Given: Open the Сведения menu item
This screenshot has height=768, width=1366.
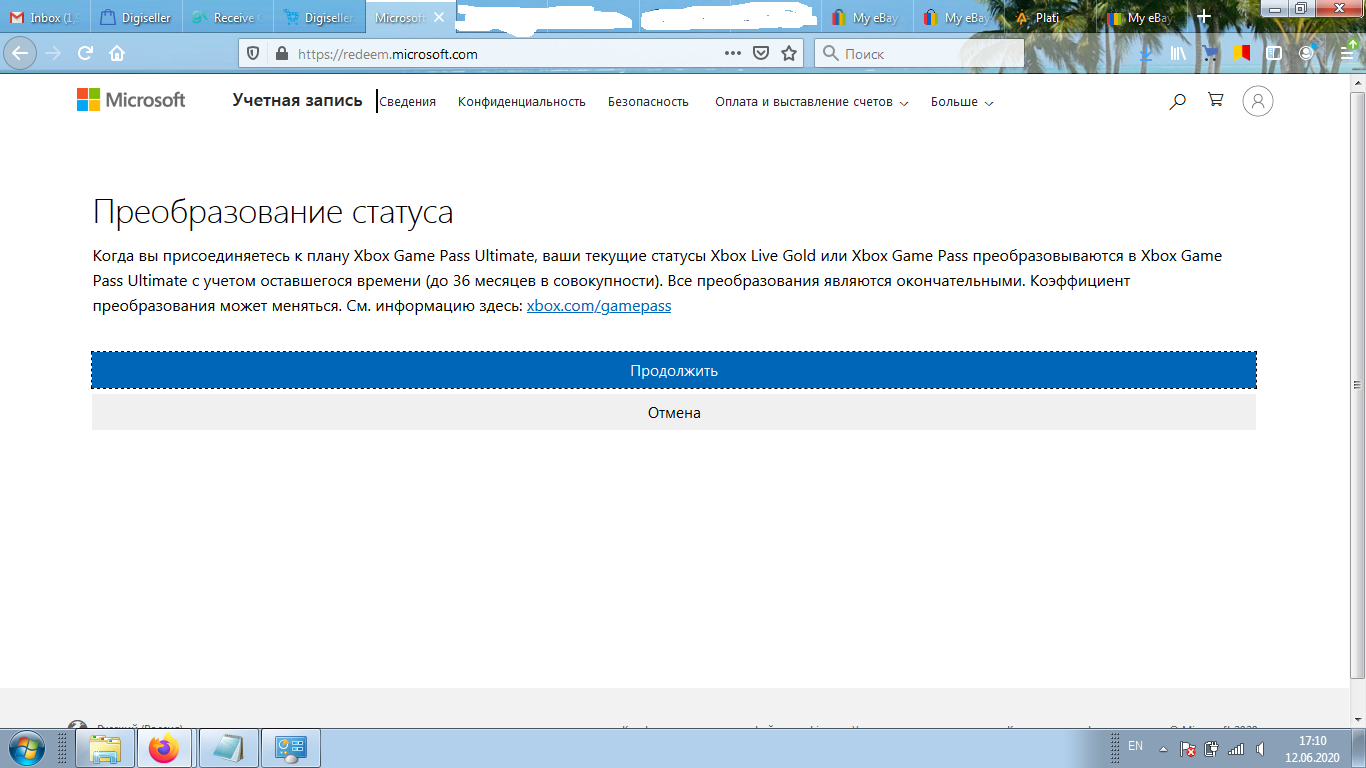Looking at the screenshot, I should click(x=407, y=101).
